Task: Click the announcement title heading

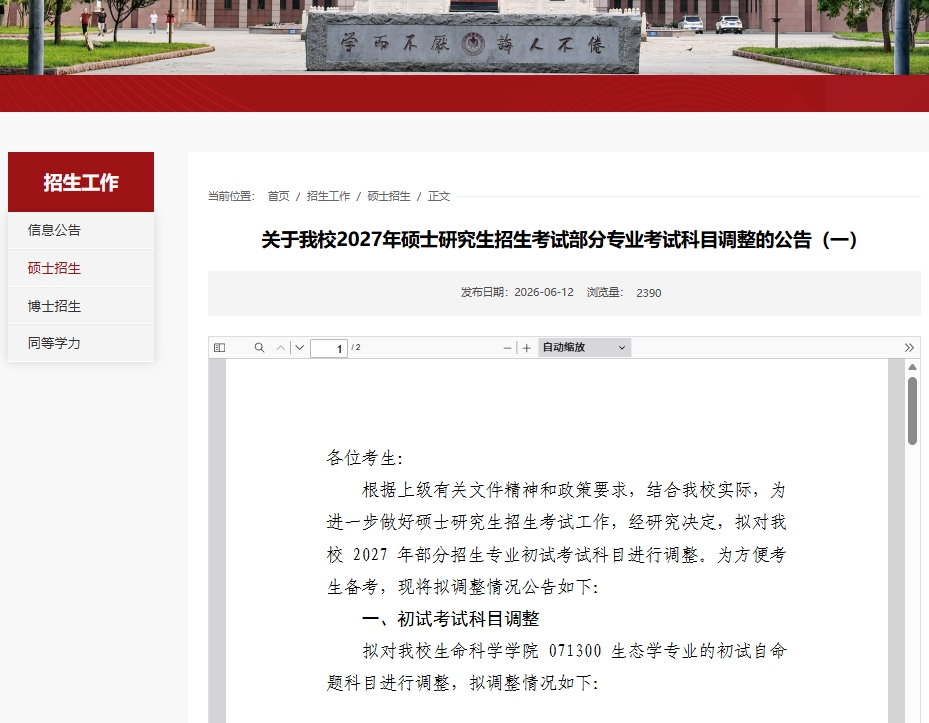Action: point(559,240)
